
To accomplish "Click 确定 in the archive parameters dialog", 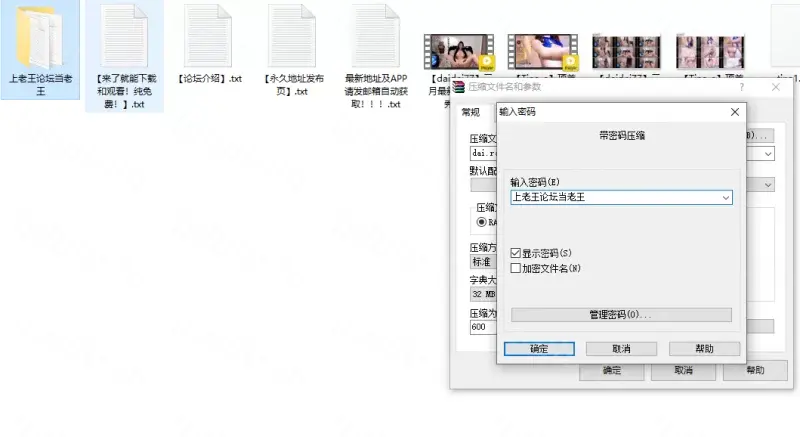I will tap(612, 371).
